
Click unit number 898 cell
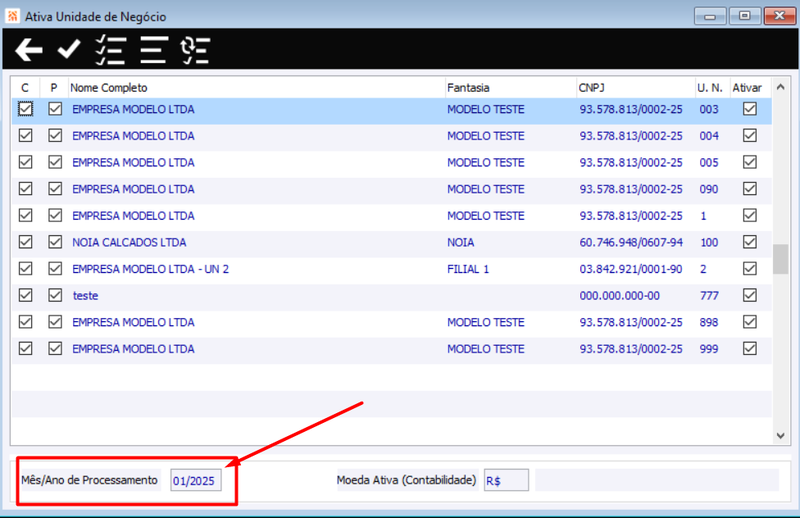pos(709,323)
